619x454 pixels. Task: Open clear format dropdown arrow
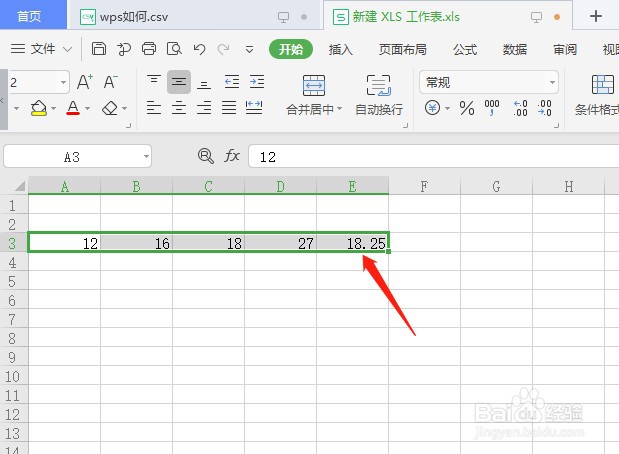coord(124,108)
